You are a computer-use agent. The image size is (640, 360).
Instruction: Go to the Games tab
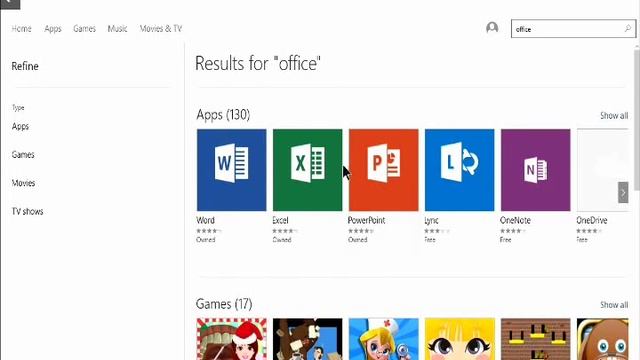(84, 29)
